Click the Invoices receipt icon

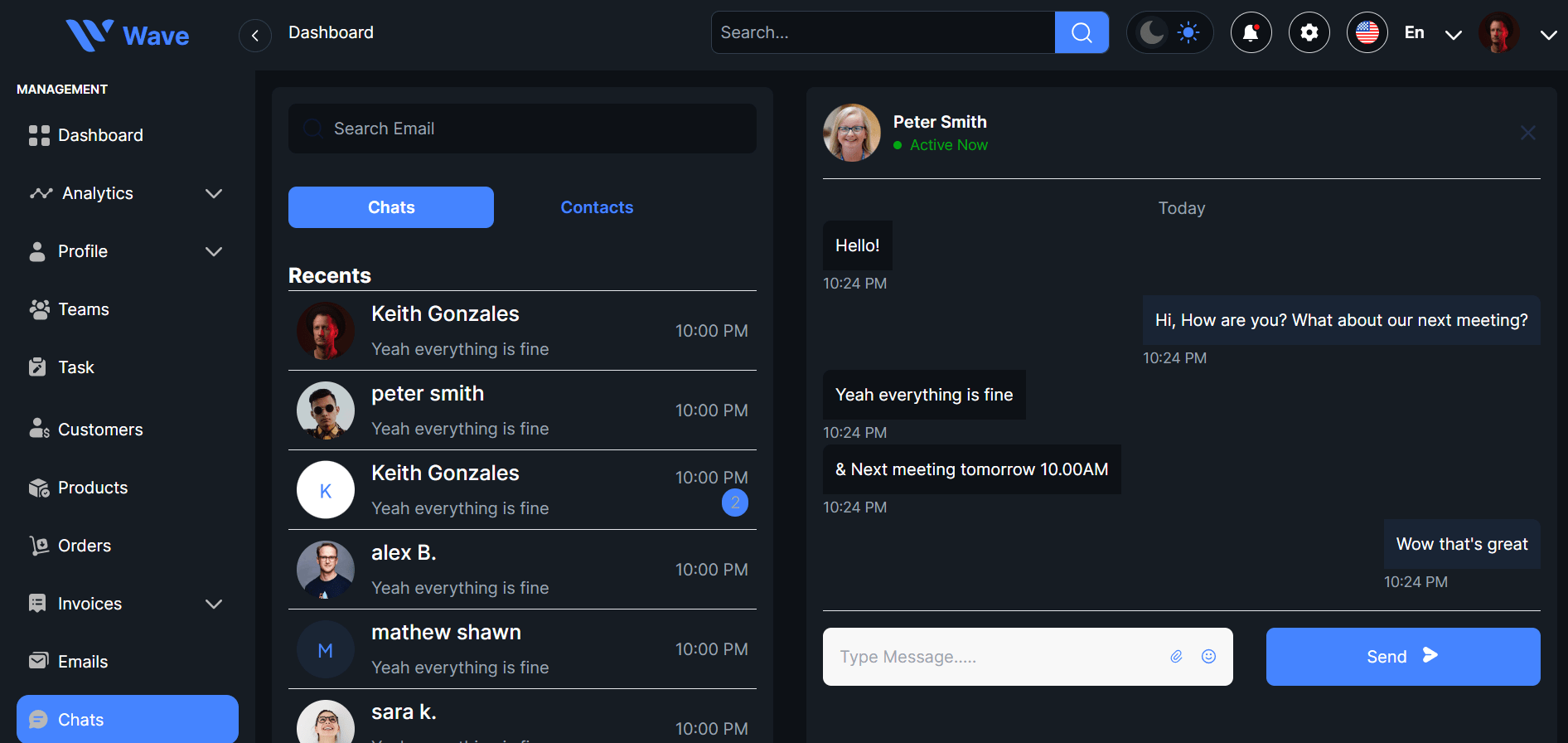click(37, 604)
